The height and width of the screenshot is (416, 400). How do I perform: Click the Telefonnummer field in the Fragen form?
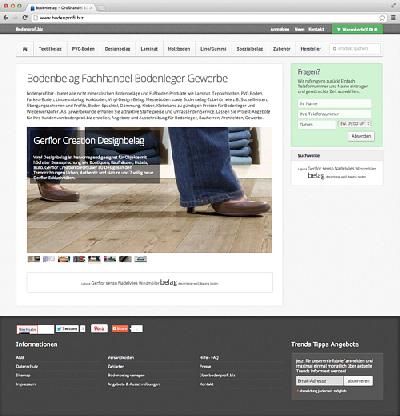(x=334, y=114)
